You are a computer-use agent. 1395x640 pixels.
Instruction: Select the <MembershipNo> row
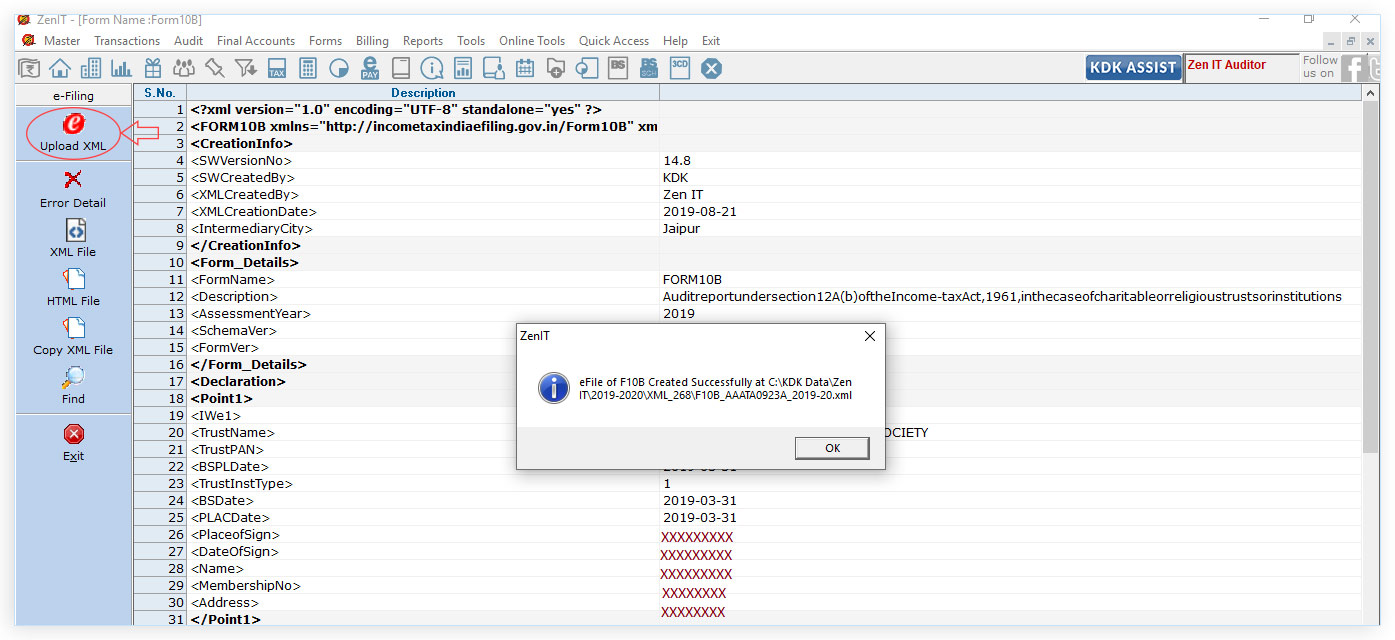tap(748, 585)
